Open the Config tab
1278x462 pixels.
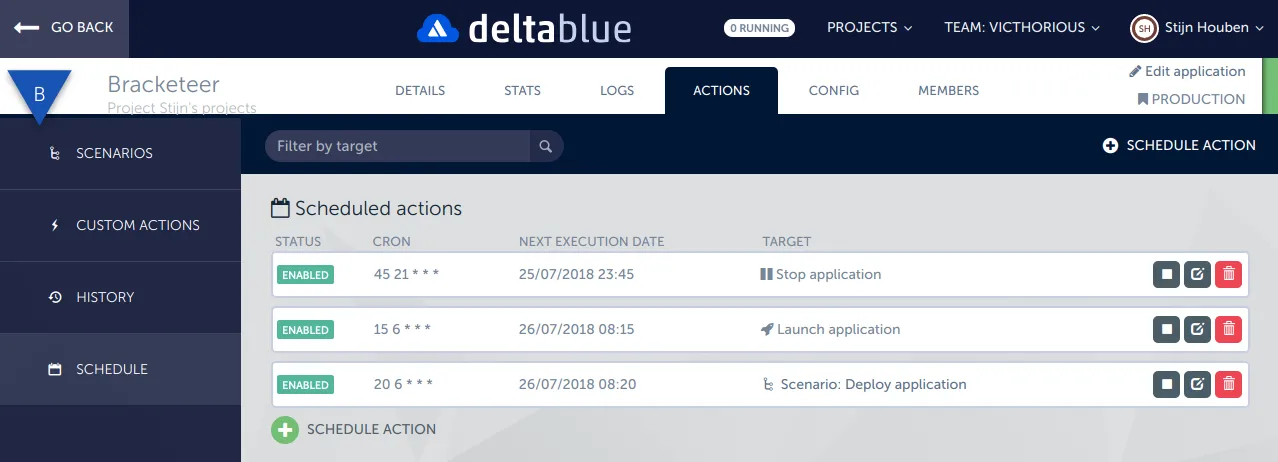point(833,90)
